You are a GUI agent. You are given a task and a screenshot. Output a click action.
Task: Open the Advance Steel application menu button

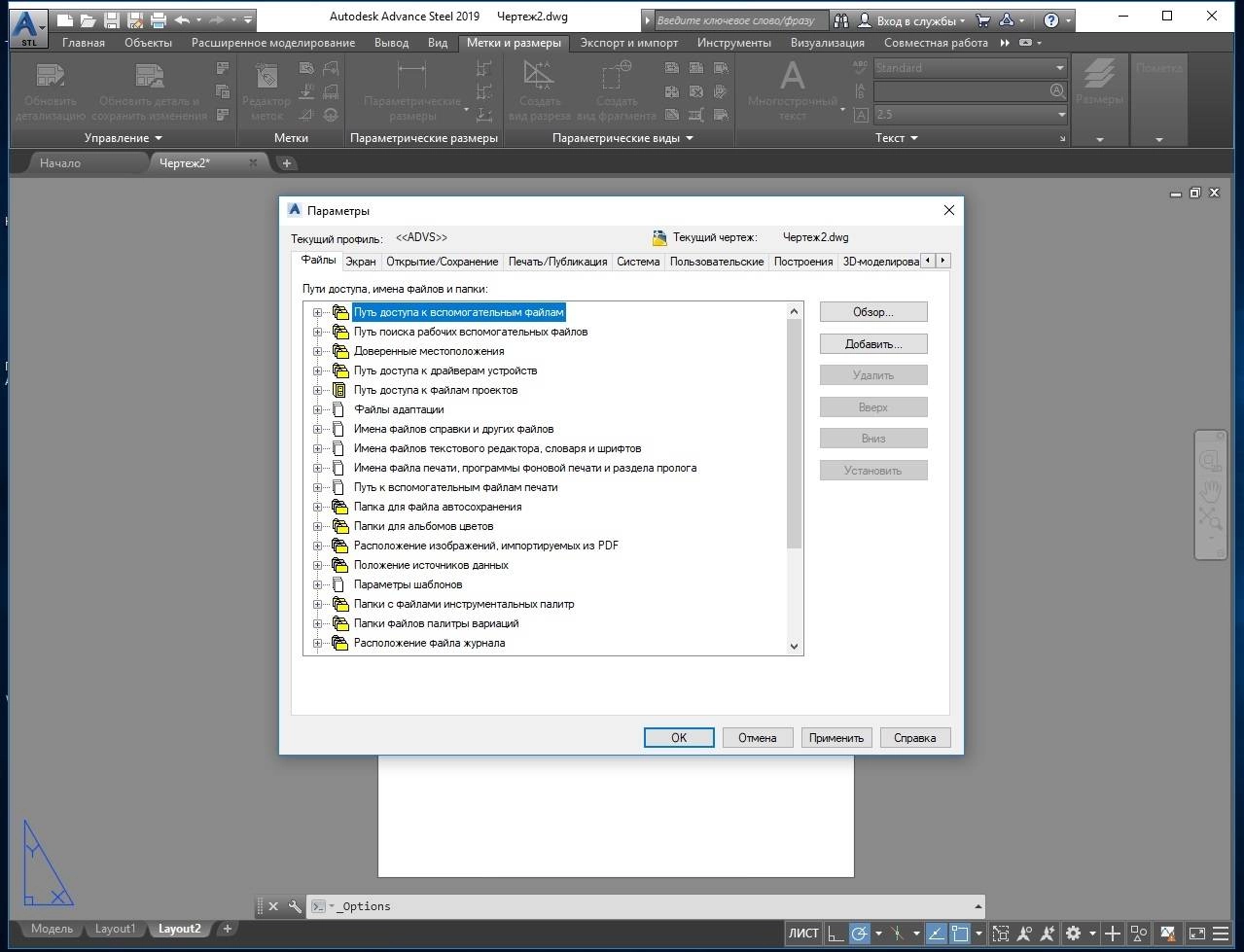[x=28, y=27]
